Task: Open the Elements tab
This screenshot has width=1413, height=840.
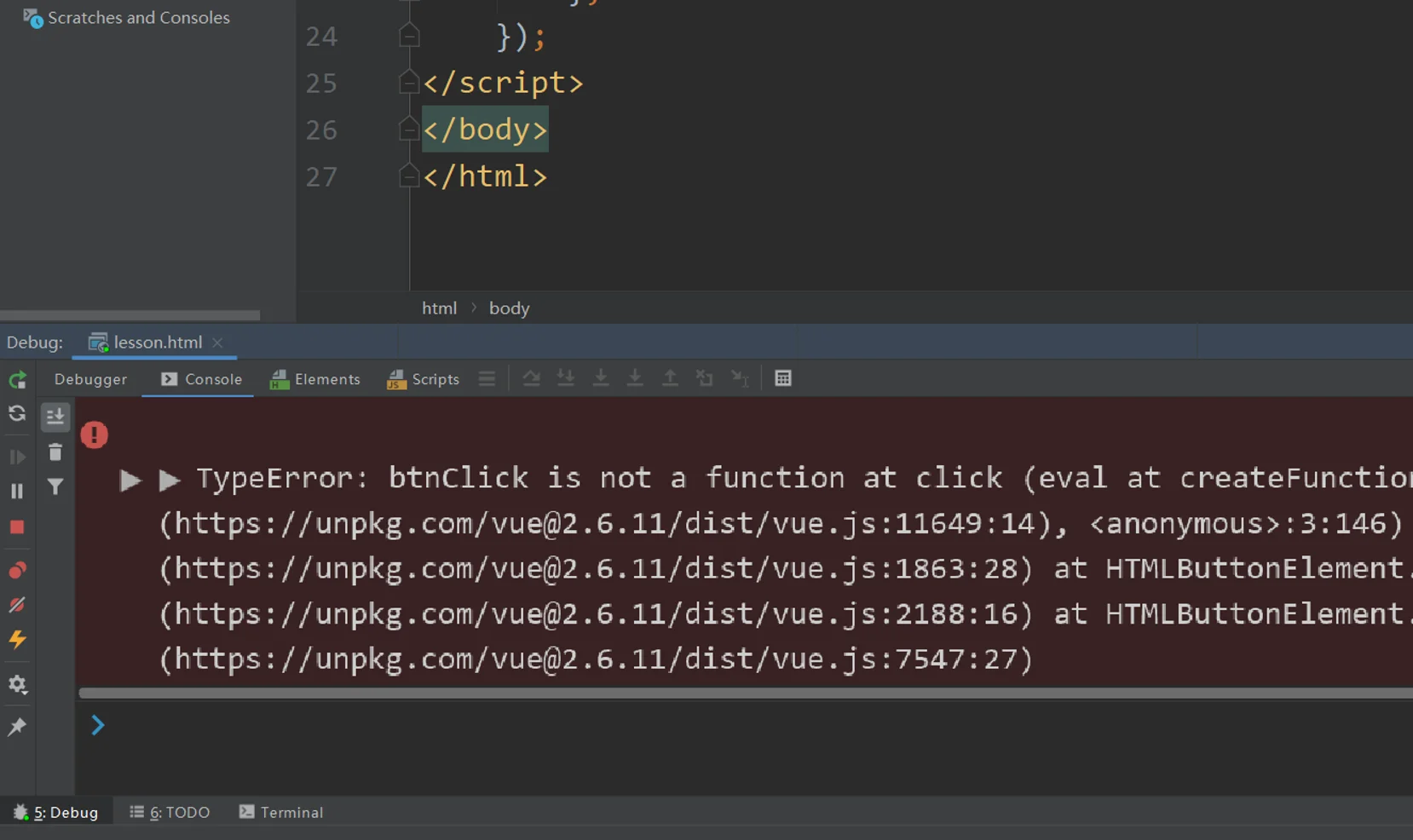Action: click(x=314, y=379)
